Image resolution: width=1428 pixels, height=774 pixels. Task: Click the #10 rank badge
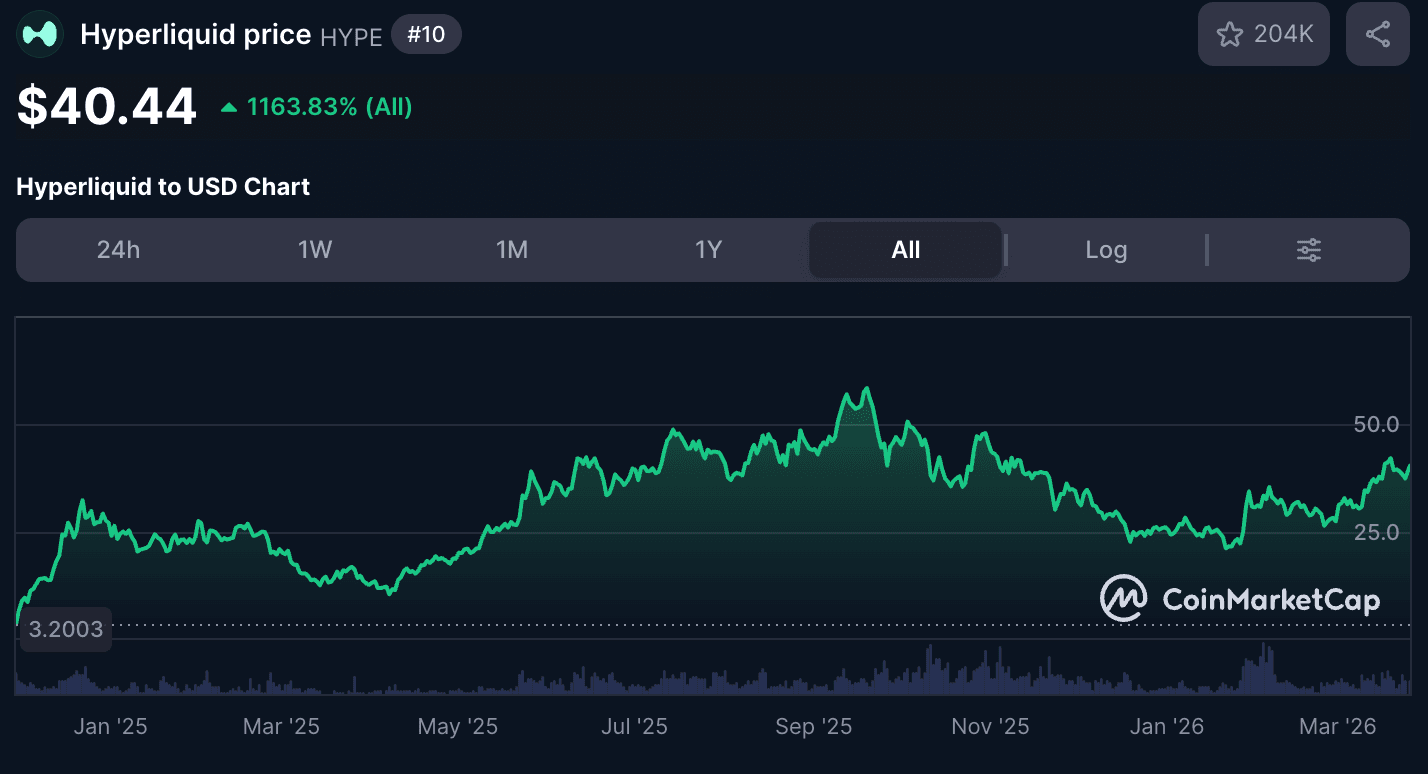point(426,35)
